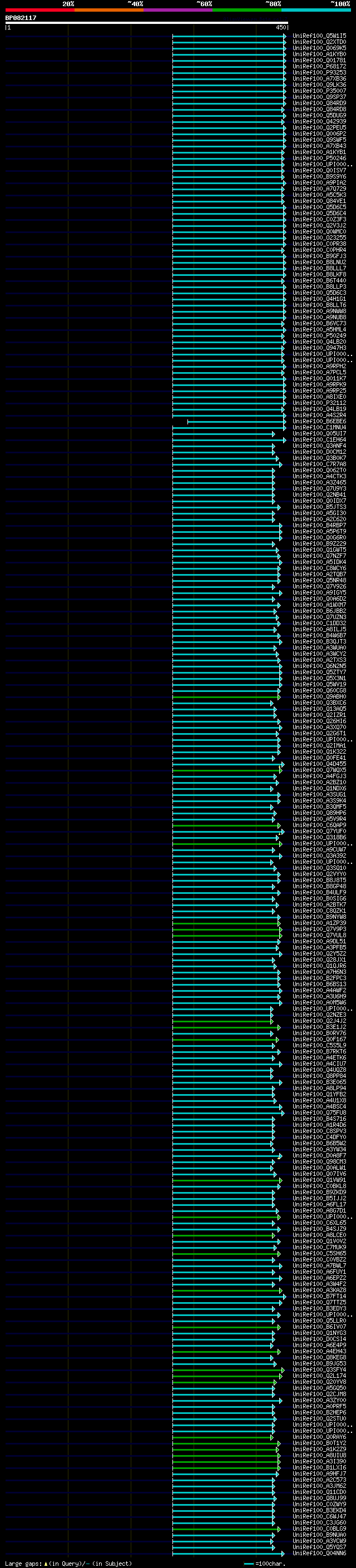Select the UniRef100_Q8UJ99 label
Screen dimensions: 356x1568
tap(319, 1498)
